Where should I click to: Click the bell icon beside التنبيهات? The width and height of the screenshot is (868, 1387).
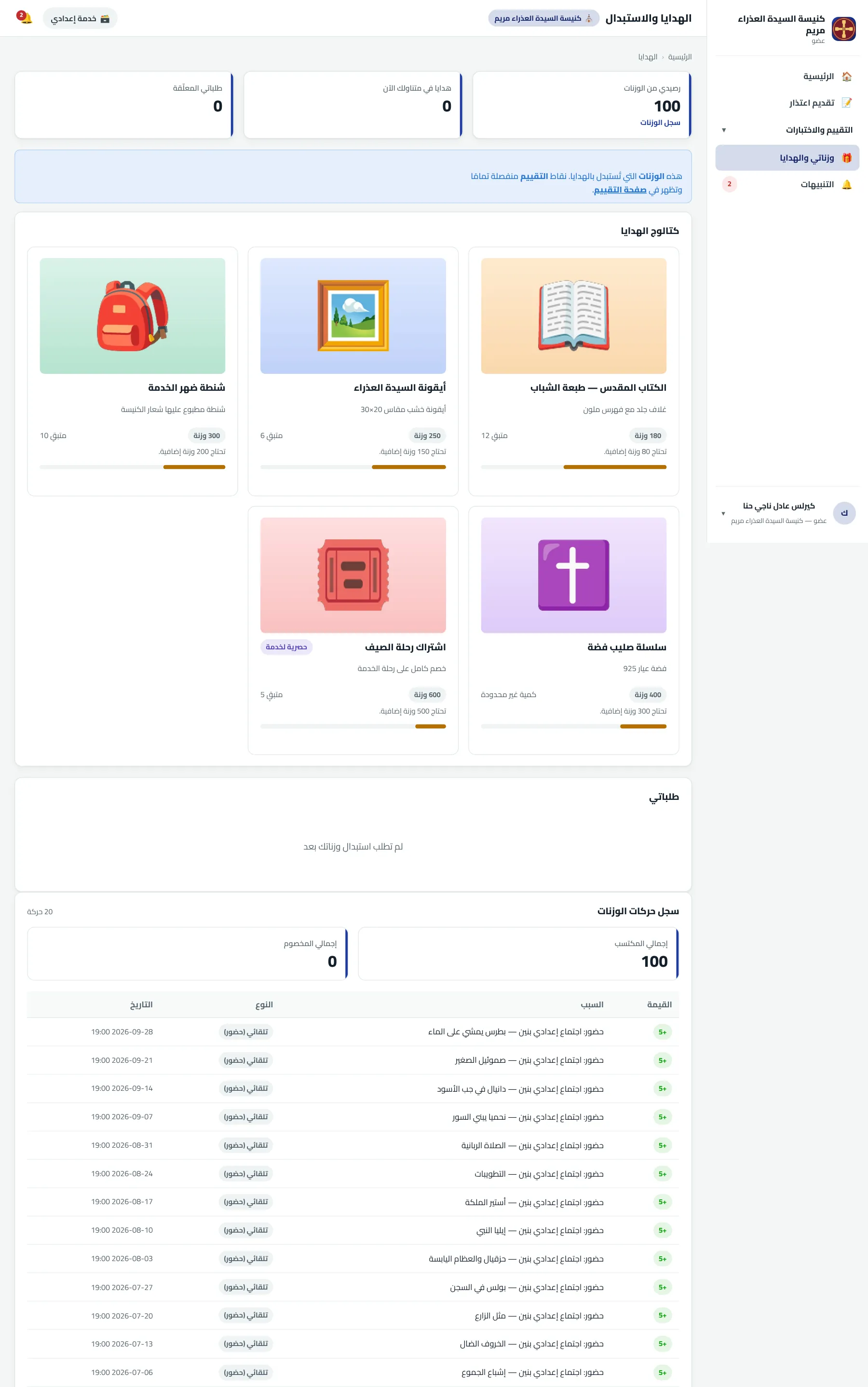pos(847,184)
